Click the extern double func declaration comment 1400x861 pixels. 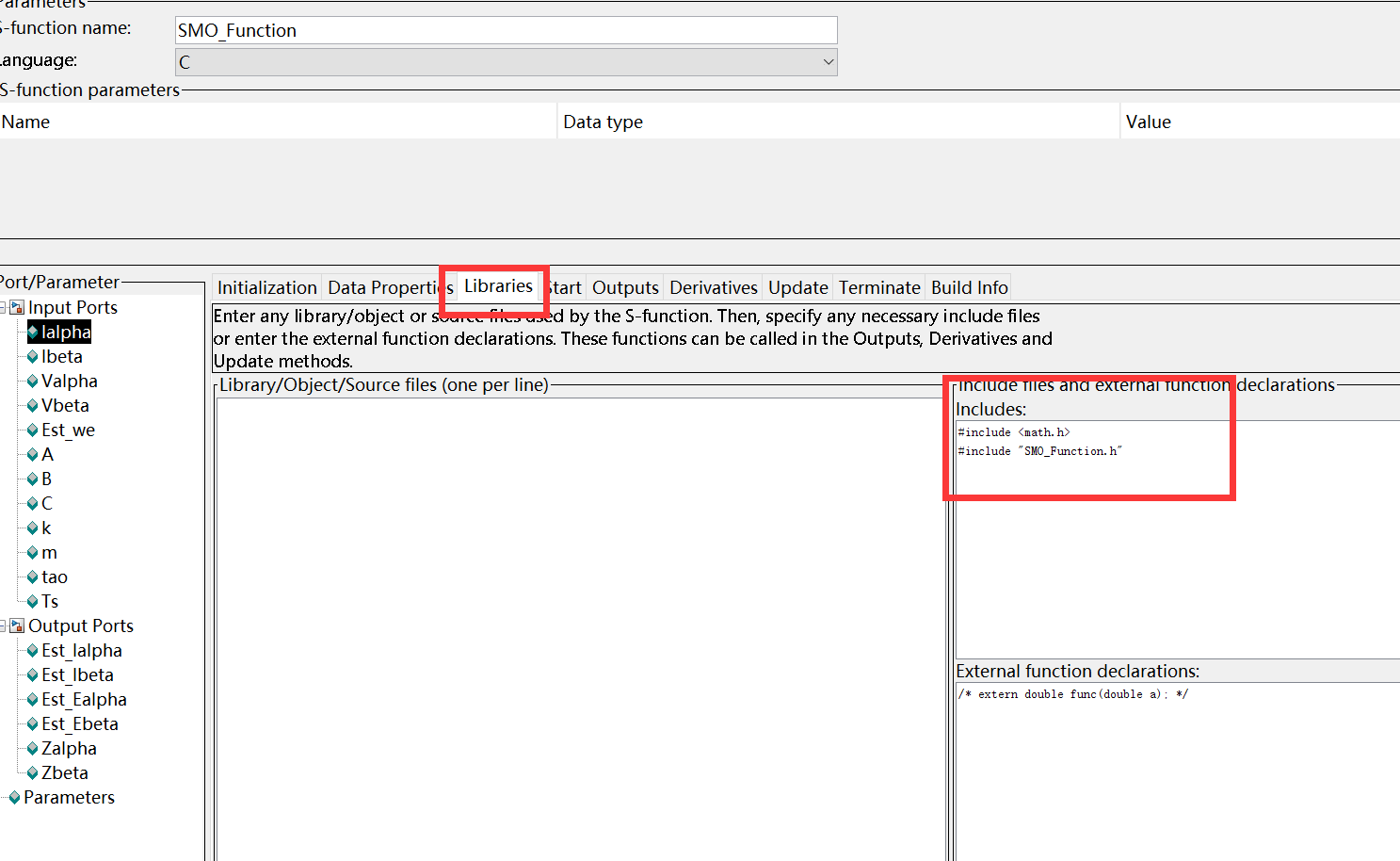[1073, 694]
